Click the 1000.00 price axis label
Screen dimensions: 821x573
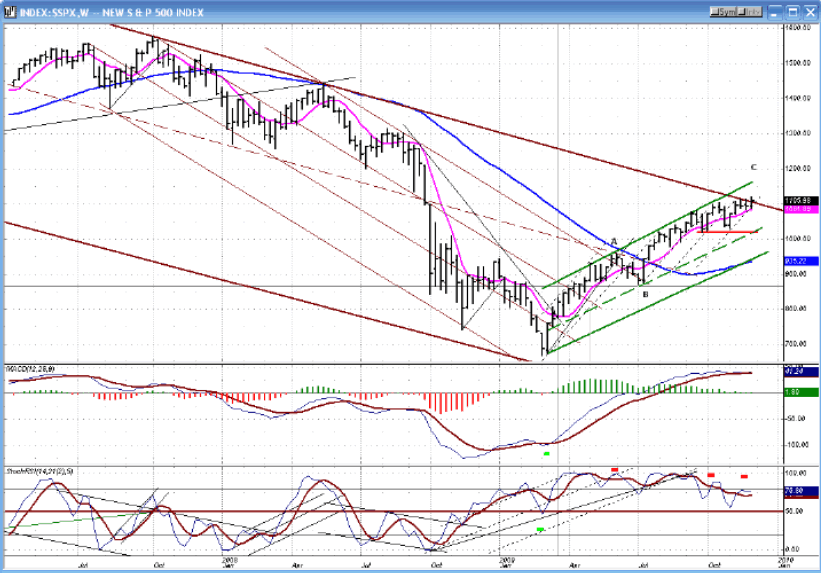click(x=798, y=238)
